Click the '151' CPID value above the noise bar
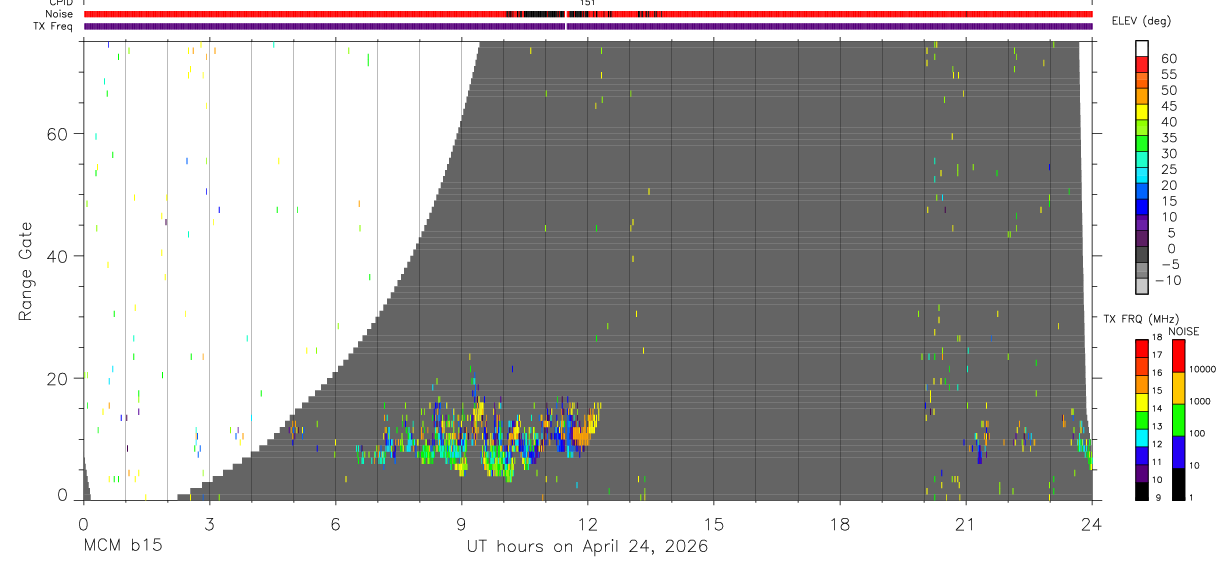The height and width of the screenshot is (567, 1228). pos(587,4)
